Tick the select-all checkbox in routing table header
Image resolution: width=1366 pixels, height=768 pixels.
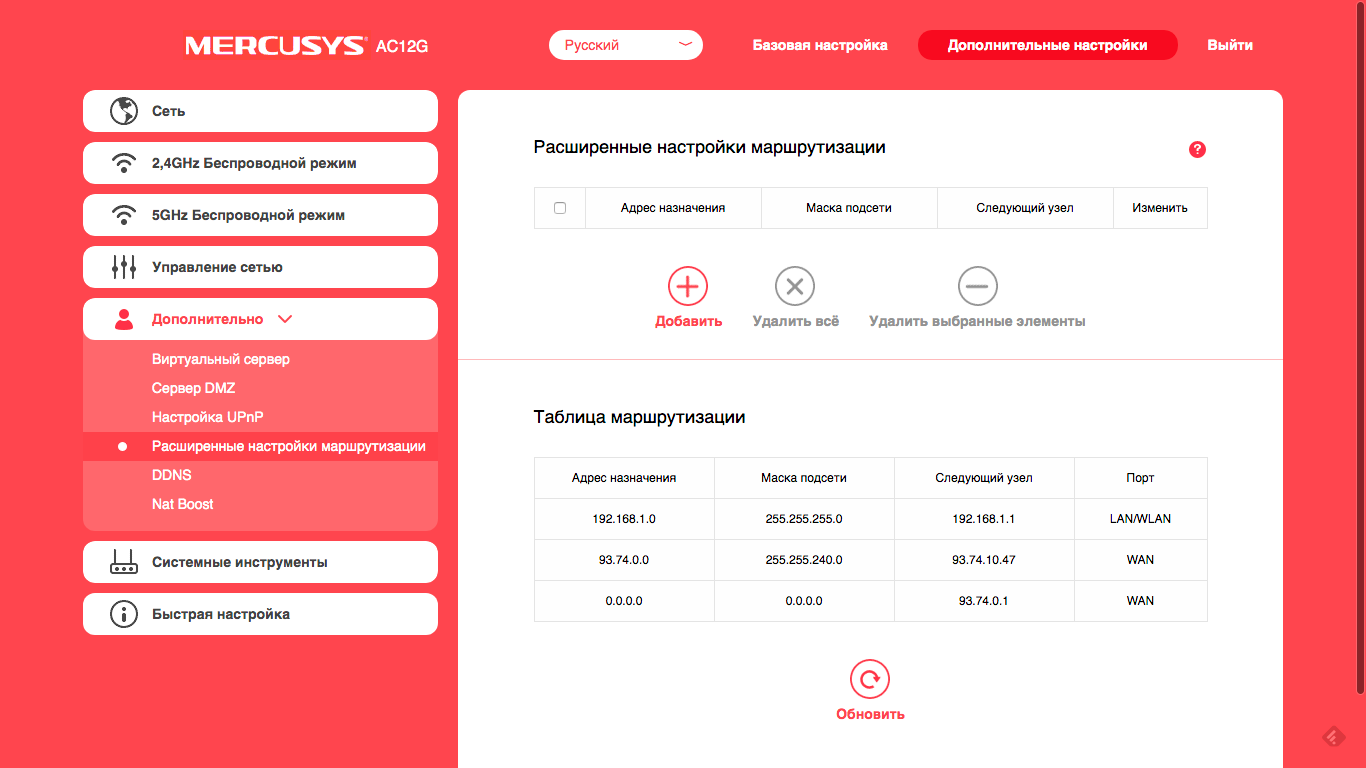click(560, 208)
